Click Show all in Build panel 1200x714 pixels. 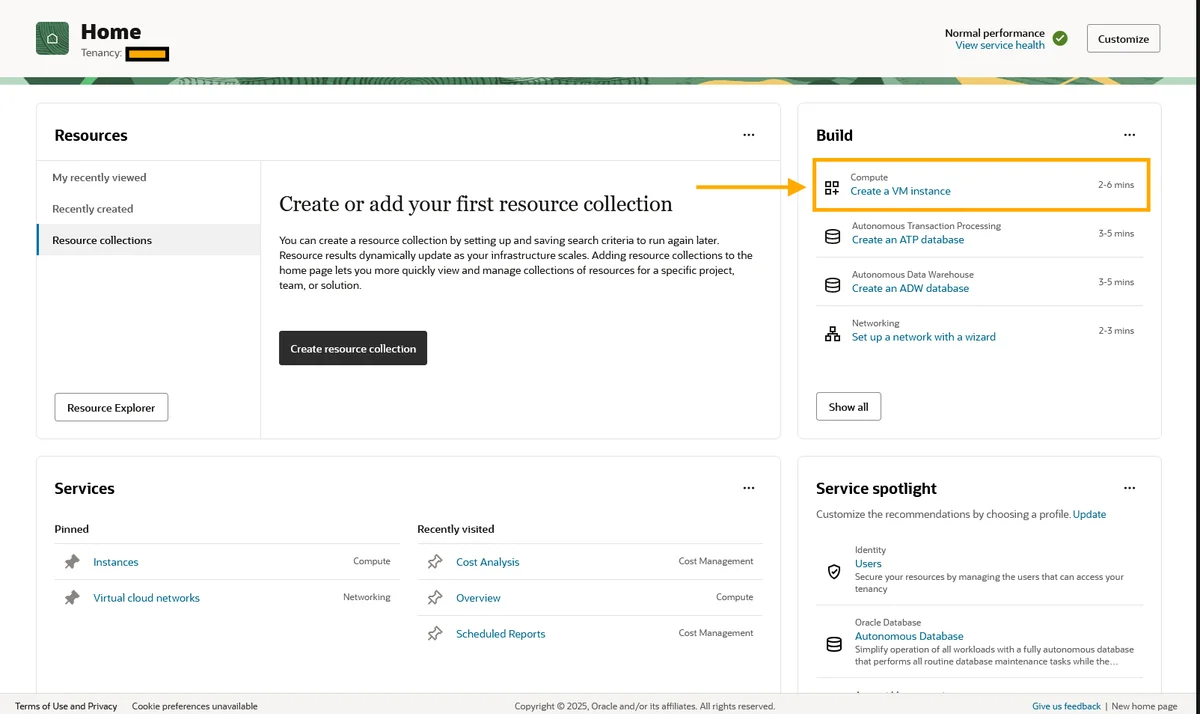[x=849, y=407]
